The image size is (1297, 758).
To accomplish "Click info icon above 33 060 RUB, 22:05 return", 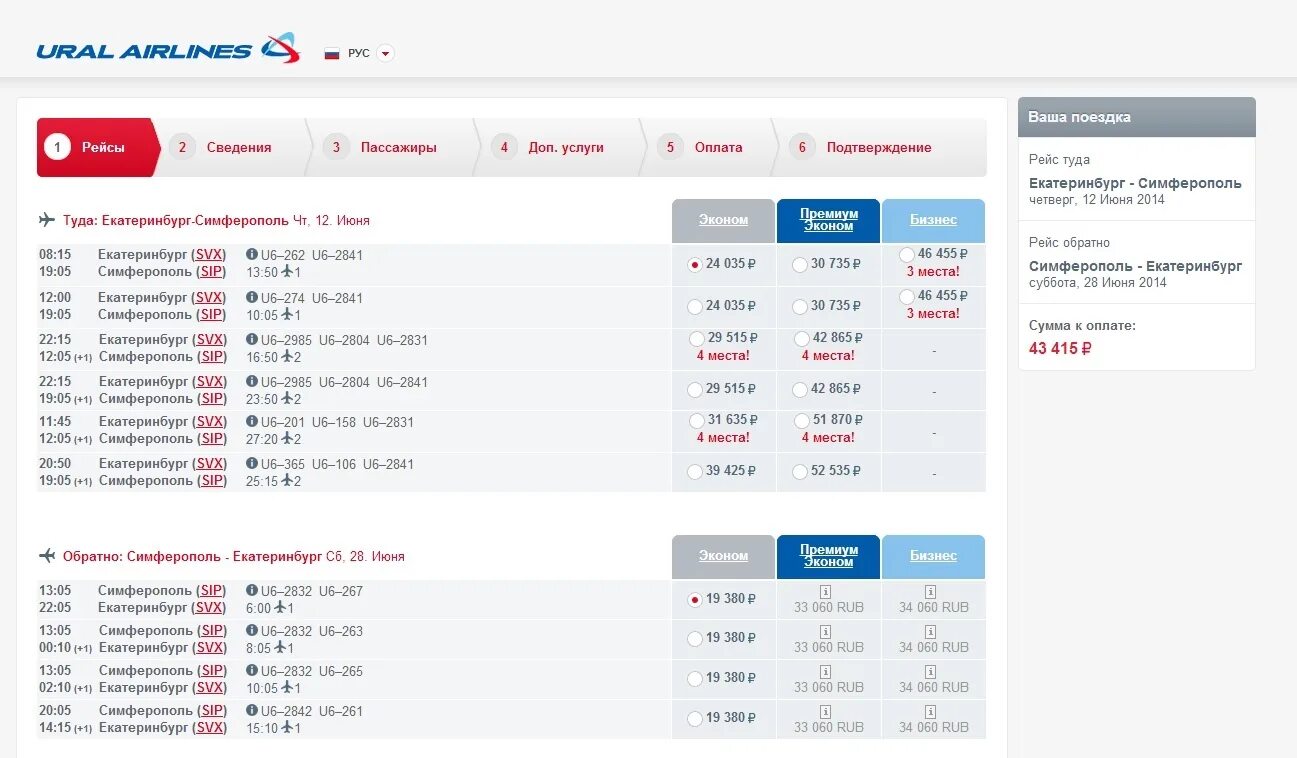I will (826, 592).
